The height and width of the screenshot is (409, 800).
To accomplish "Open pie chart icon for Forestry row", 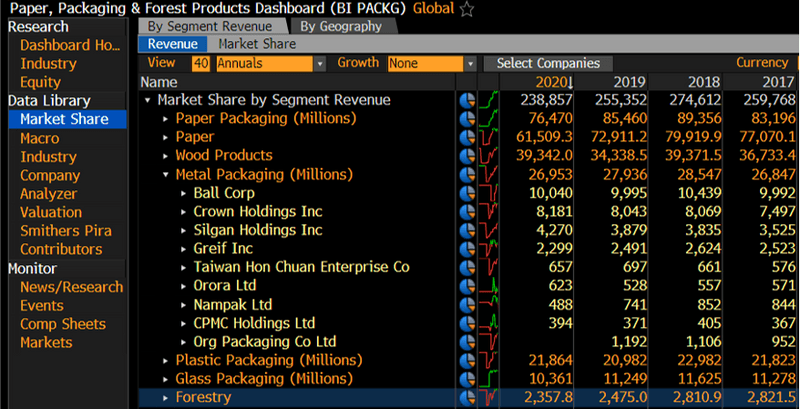I will tap(467, 398).
